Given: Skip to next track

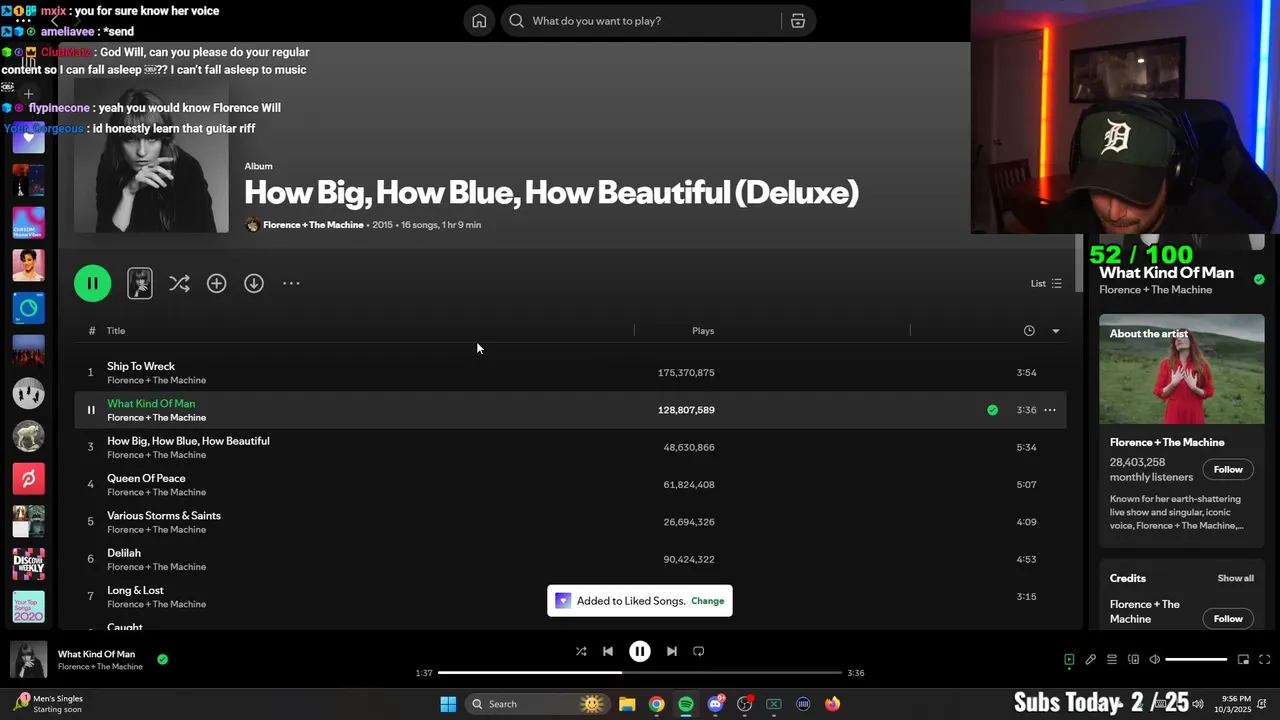Looking at the screenshot, I should pyautogui.click(x=672, y=651).
